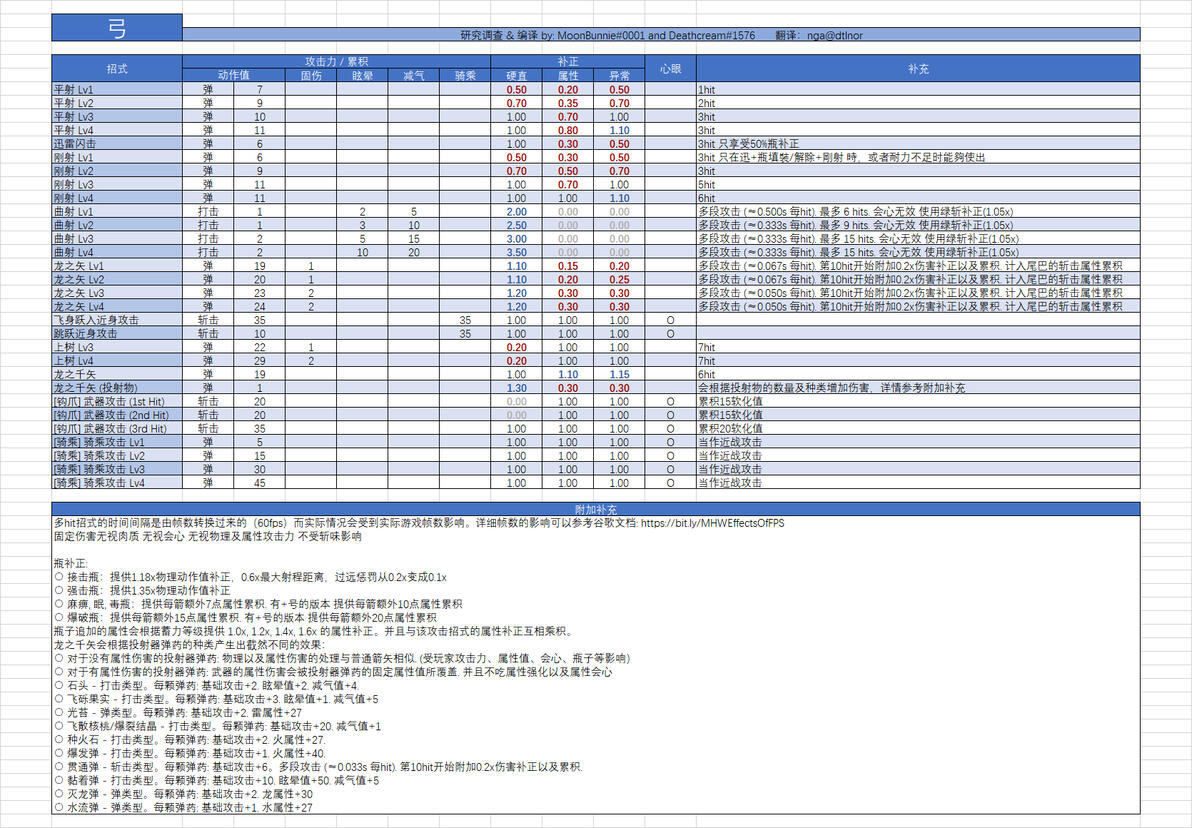Select the 附加补充 section header

coord(596,509)
